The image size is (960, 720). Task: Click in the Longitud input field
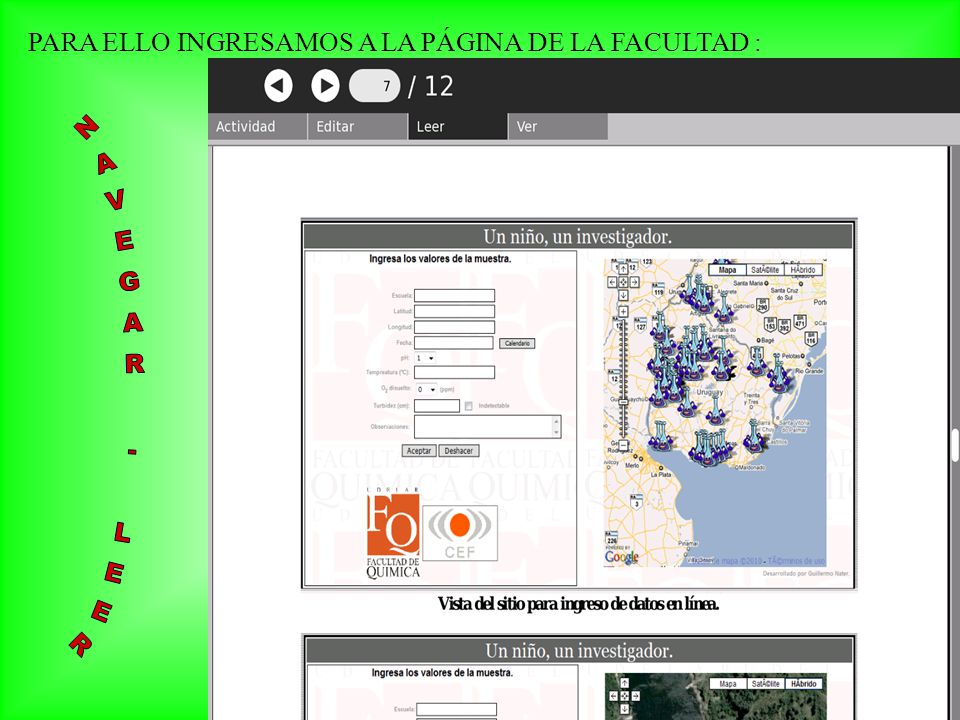(454, 327)
